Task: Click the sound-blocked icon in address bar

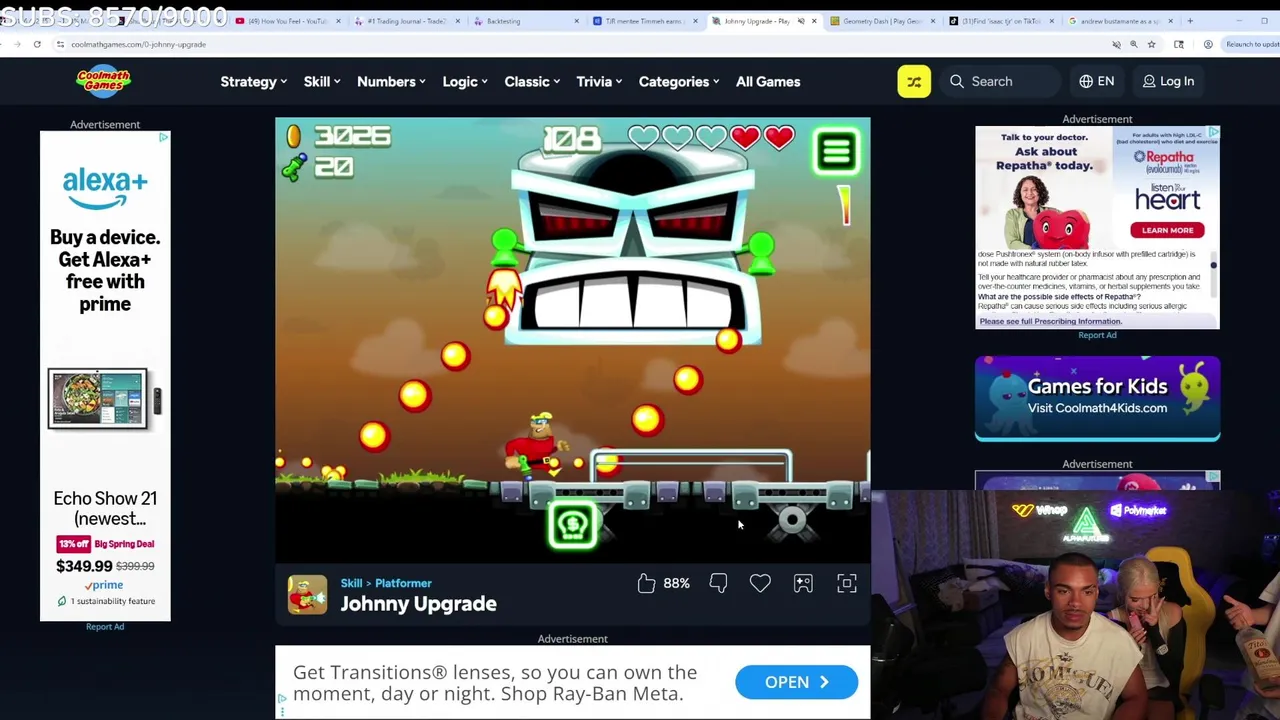Action: (x=1116, y=44)
